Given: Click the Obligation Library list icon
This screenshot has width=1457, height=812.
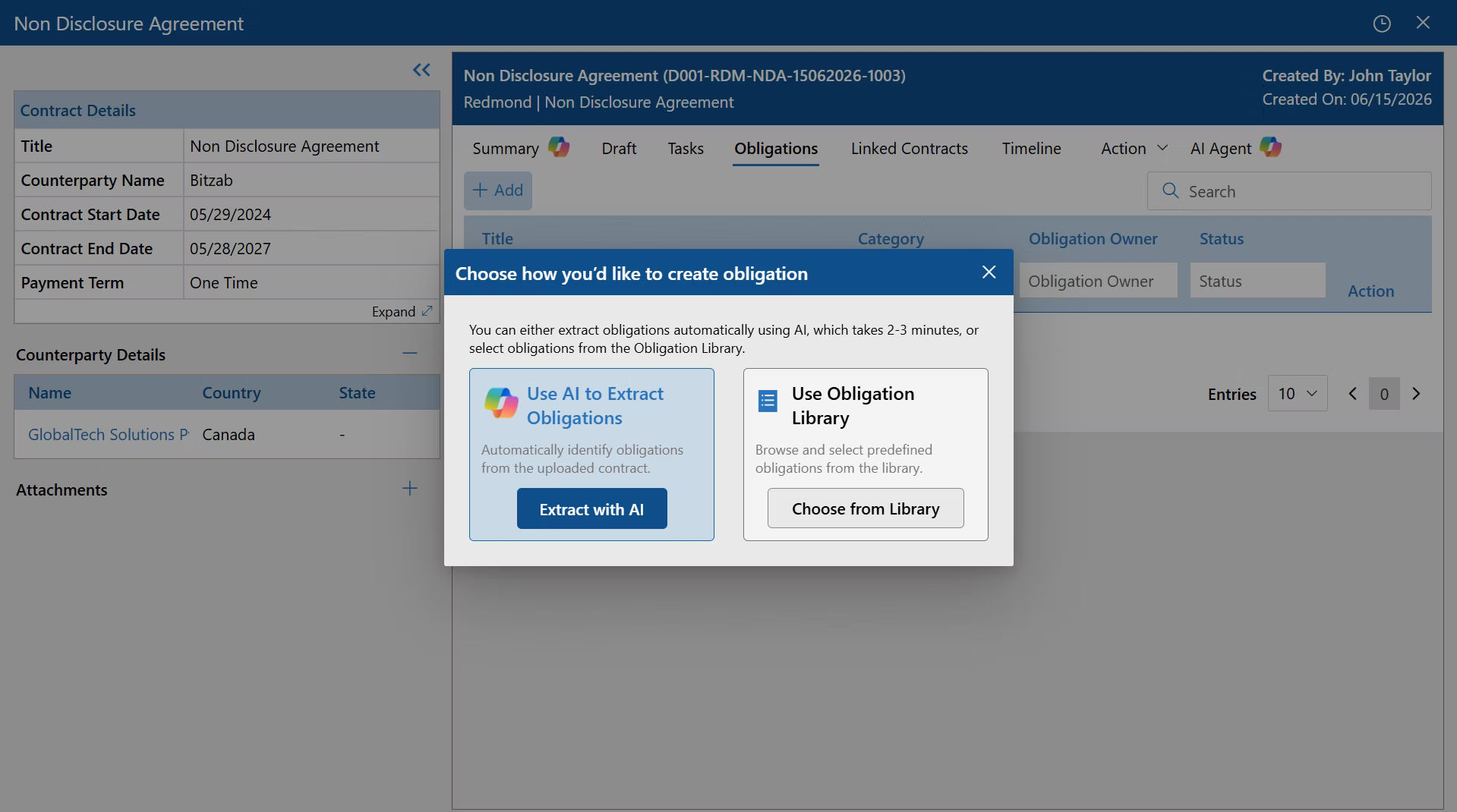Looking at the screenshot, I should pos(768,401).
